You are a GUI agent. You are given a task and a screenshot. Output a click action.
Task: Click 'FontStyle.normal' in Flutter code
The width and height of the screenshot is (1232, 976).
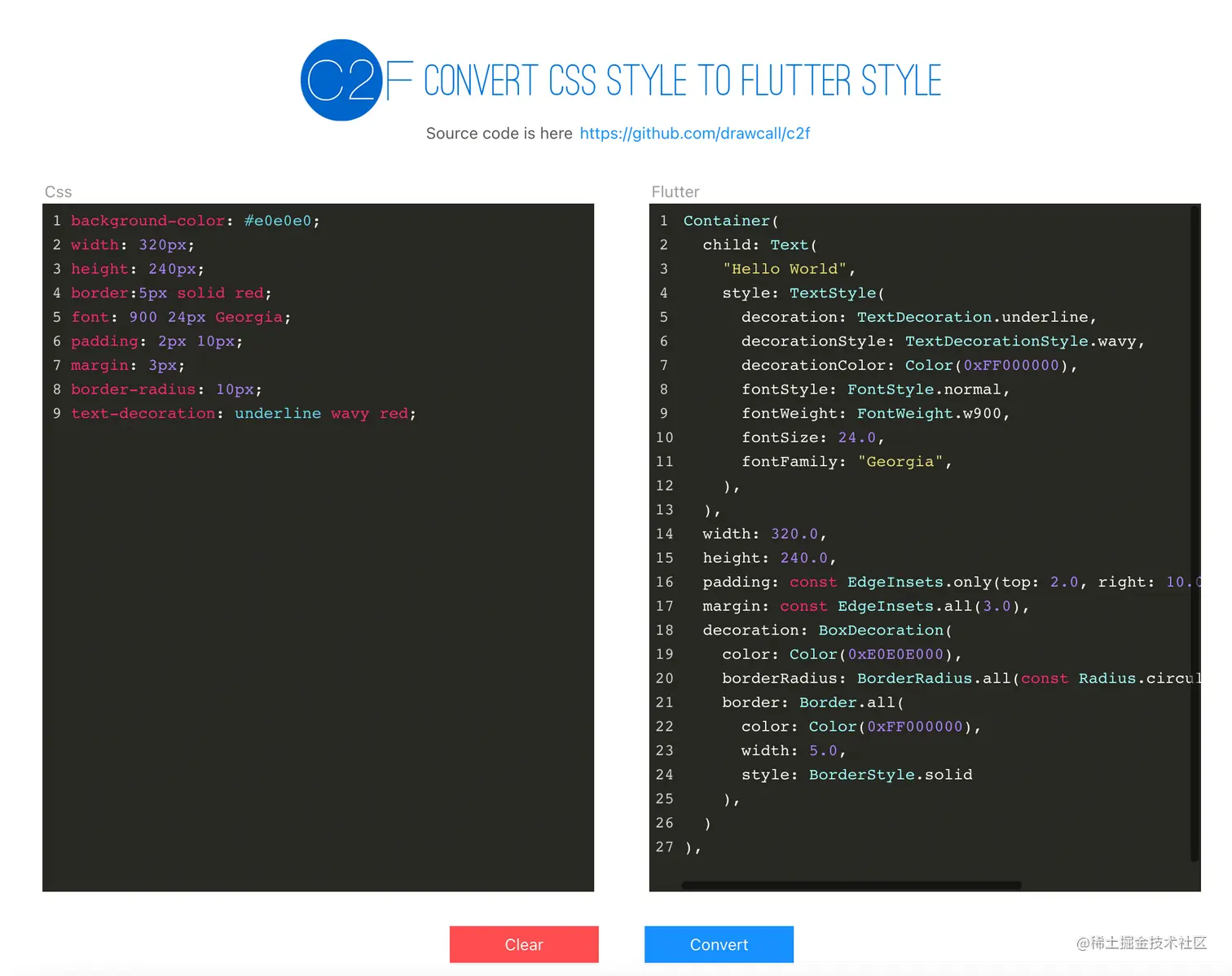click(924, 389)
